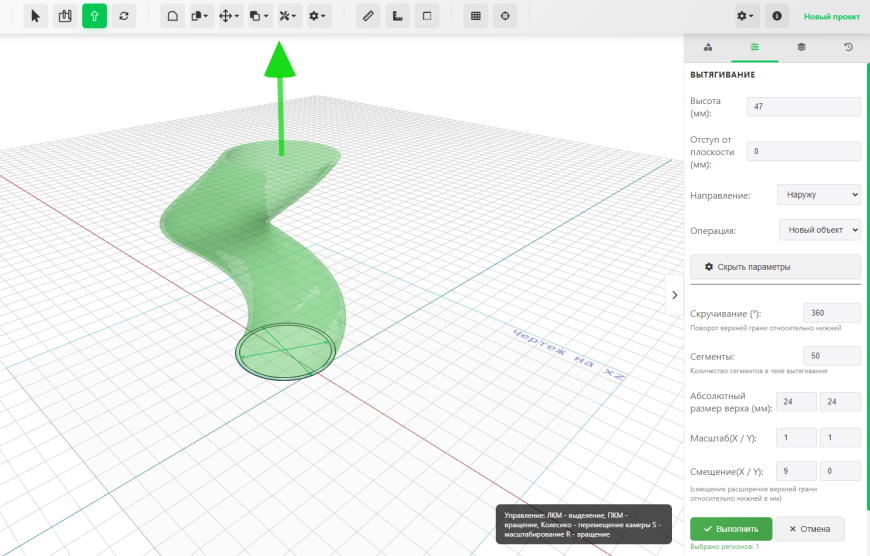Open the copy objects dropdown tool

201,16
